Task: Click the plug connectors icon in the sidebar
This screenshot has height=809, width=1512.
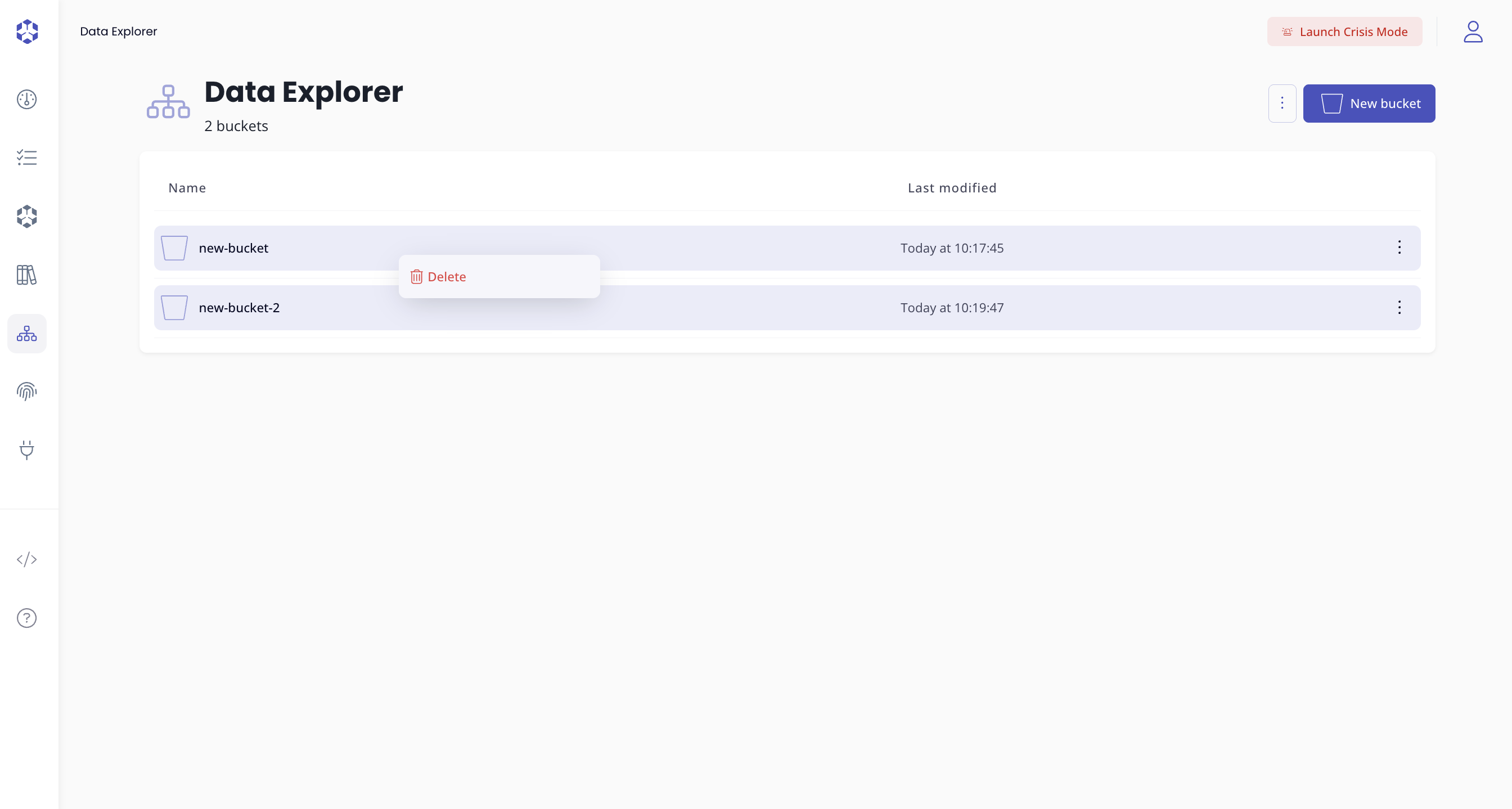Action: (26, 450)
